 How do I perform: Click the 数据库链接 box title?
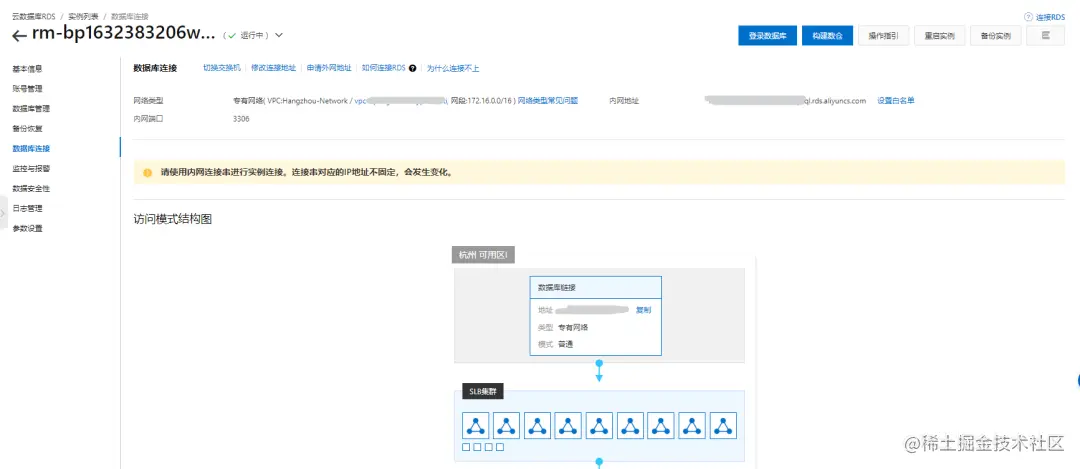tap(557, 287)
